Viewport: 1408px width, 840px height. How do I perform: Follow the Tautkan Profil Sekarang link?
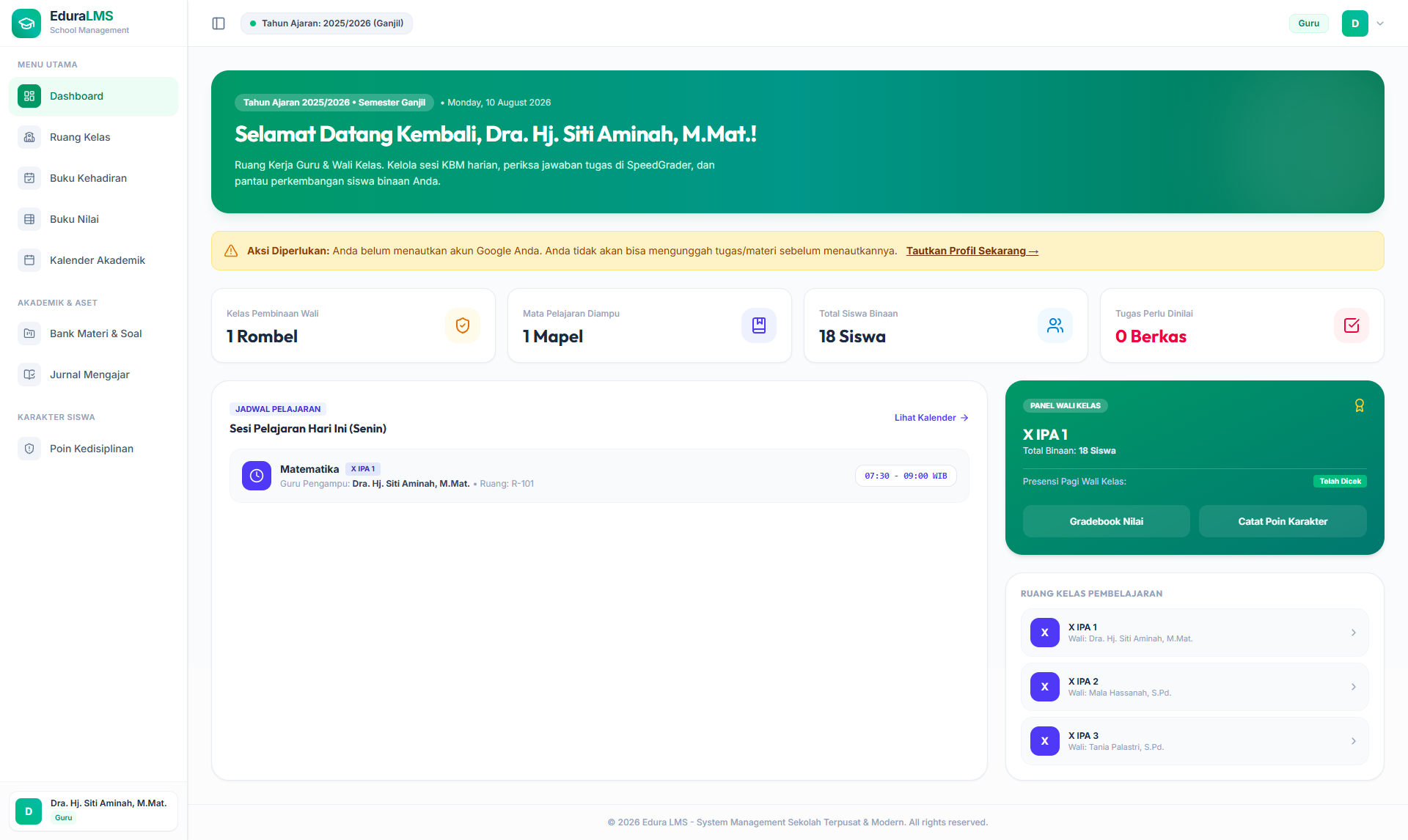coord(972,251)
